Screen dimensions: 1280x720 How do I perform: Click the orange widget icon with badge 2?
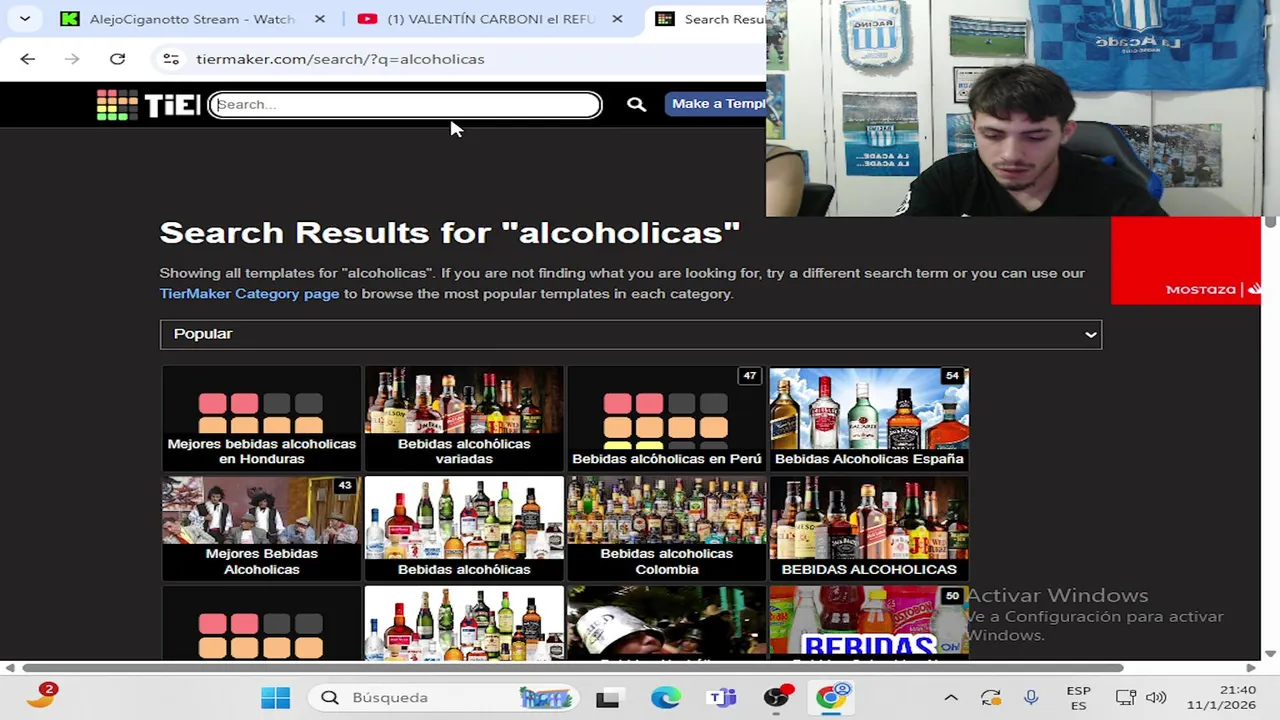click(x=41, y=695)
